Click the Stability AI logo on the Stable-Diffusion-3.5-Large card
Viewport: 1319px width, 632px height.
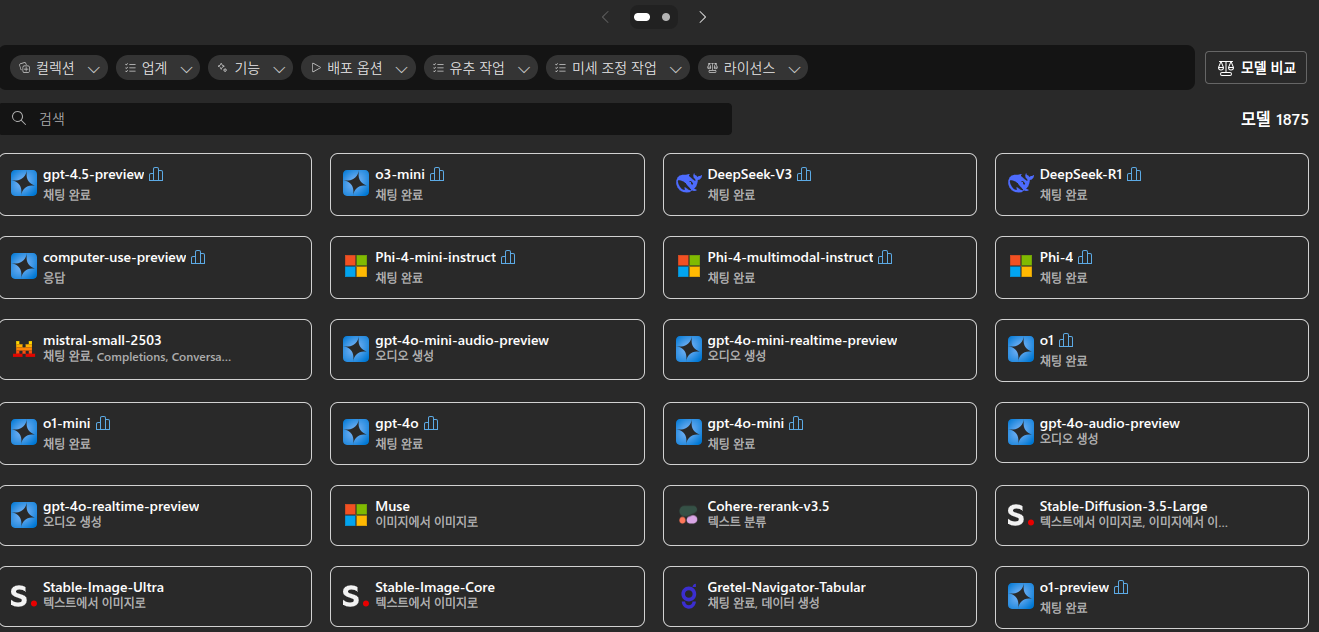pyautogui.click(x=1019, y=515)
